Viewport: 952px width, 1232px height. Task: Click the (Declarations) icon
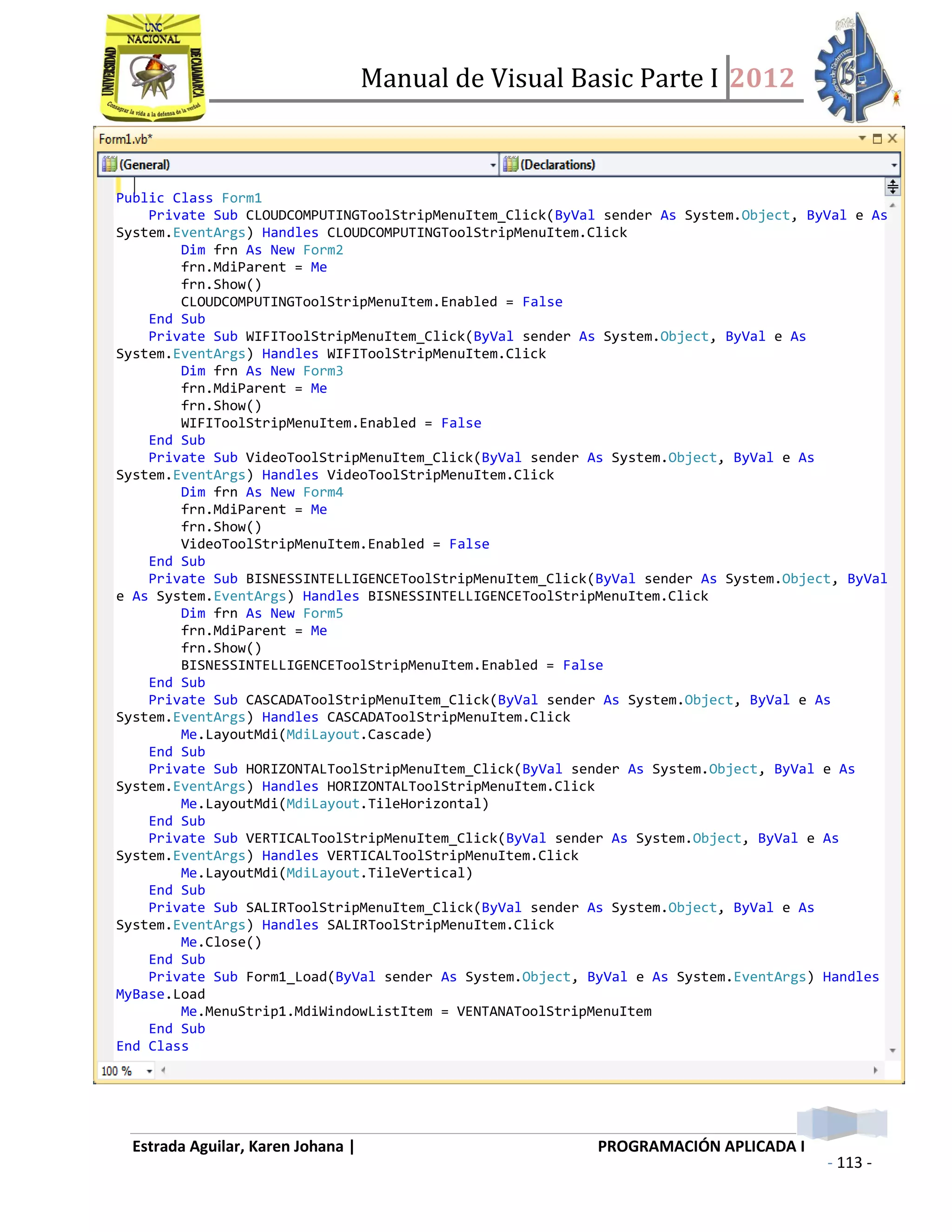(510, 164)
